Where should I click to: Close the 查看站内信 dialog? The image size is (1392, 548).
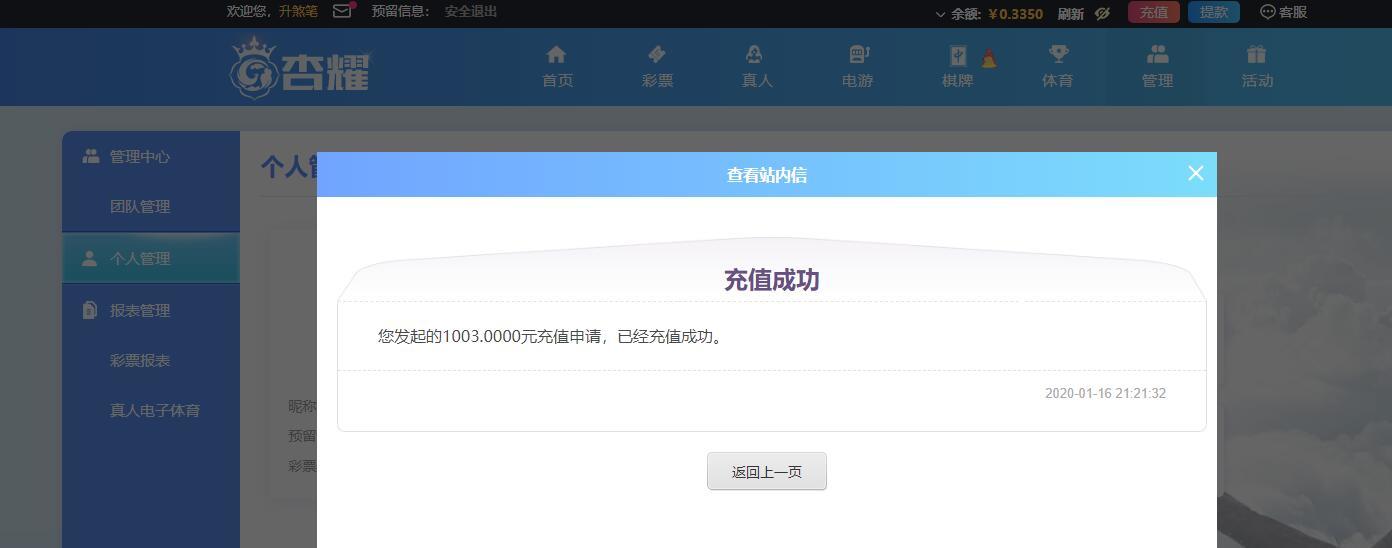[x=1195, y=173]
